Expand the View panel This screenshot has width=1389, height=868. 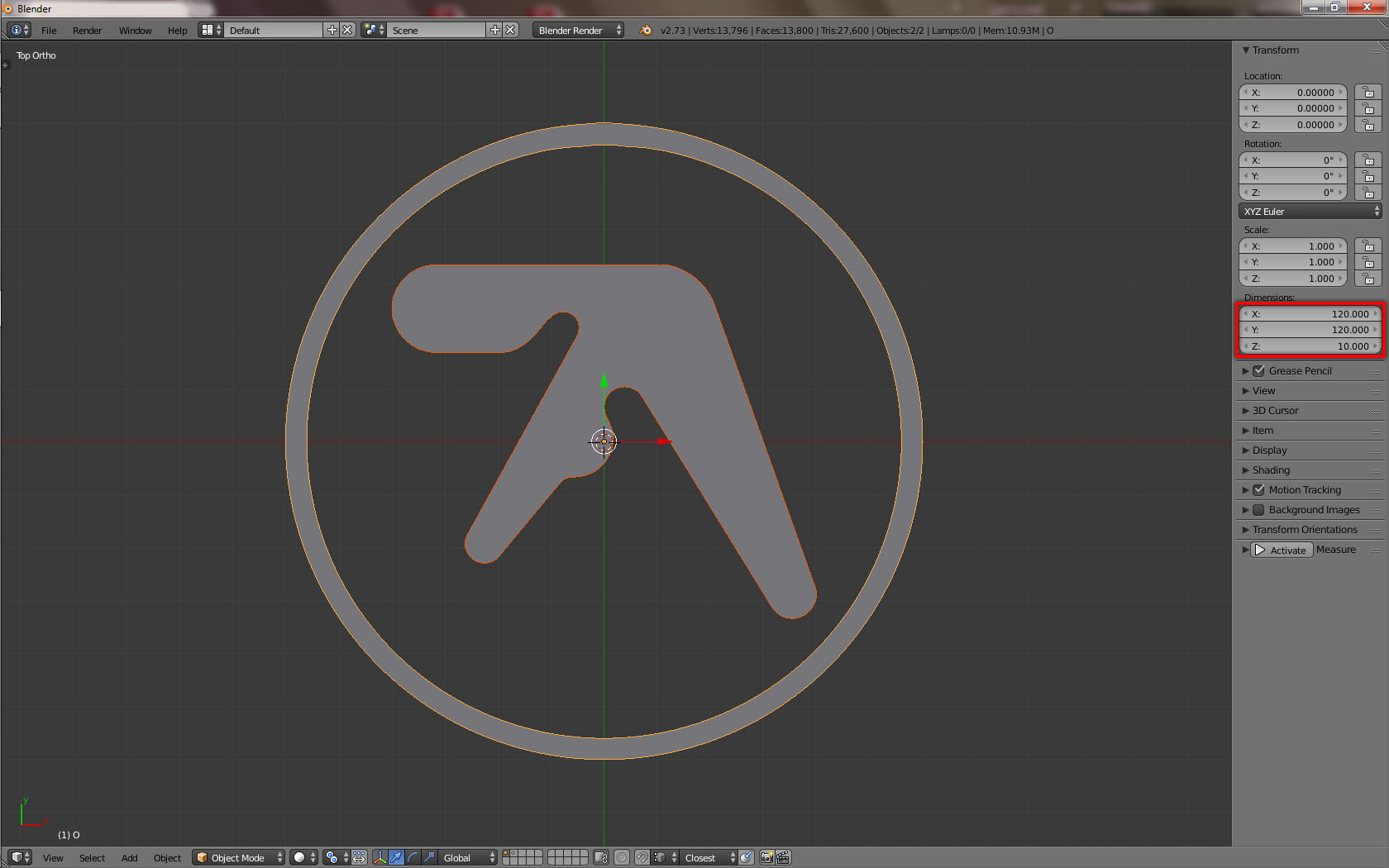[x=1246, y=391]
